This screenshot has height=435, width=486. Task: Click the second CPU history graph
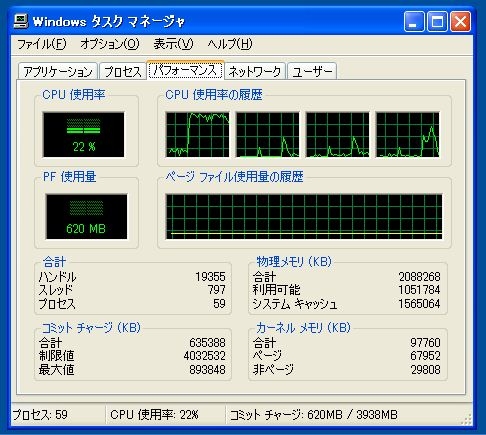coord(267,134)
